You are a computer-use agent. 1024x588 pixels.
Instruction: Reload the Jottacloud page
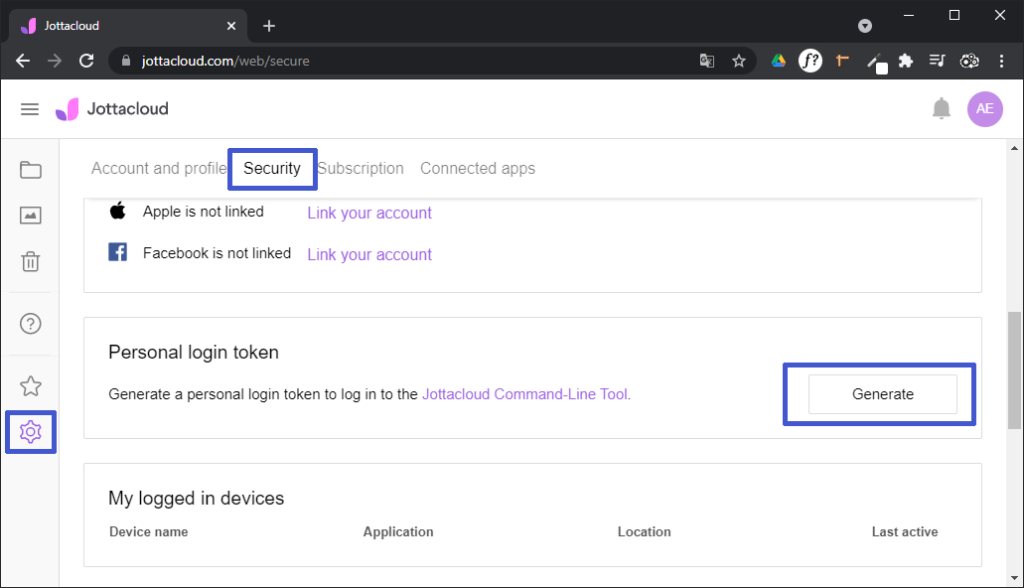[x=86, y=61]
